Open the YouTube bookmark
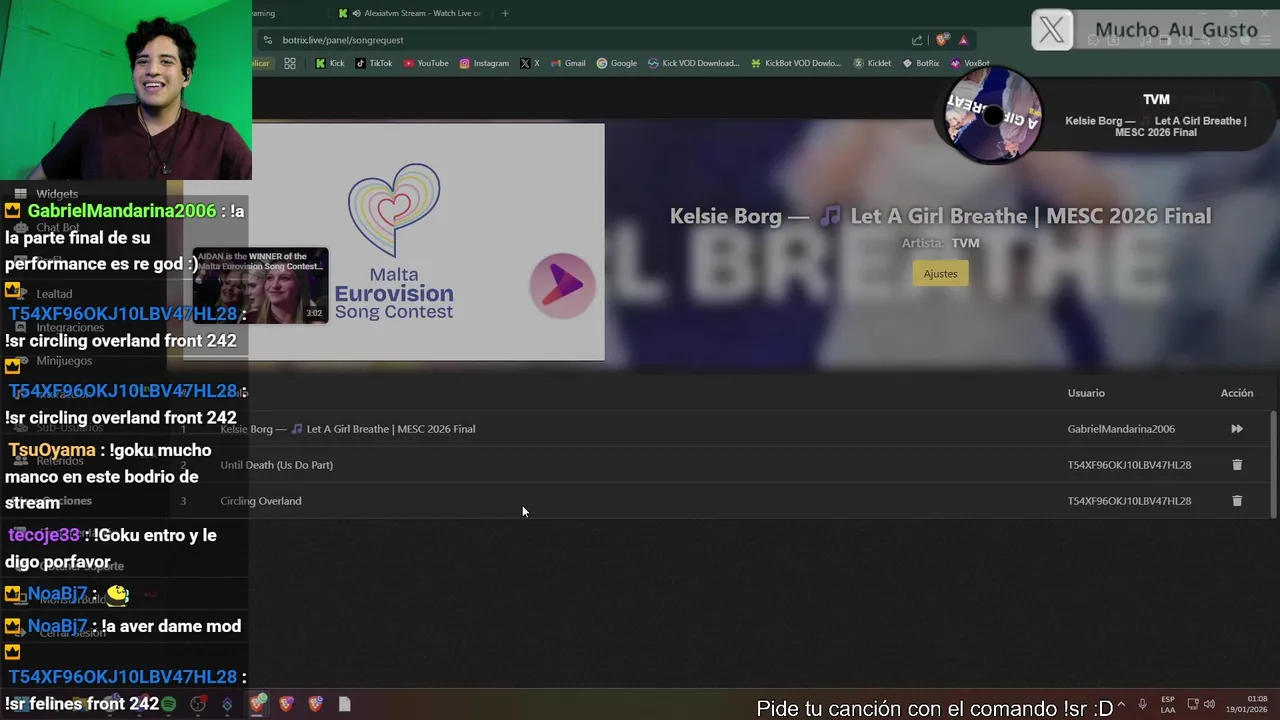1280x720 pixels. [x=426, y=63]
